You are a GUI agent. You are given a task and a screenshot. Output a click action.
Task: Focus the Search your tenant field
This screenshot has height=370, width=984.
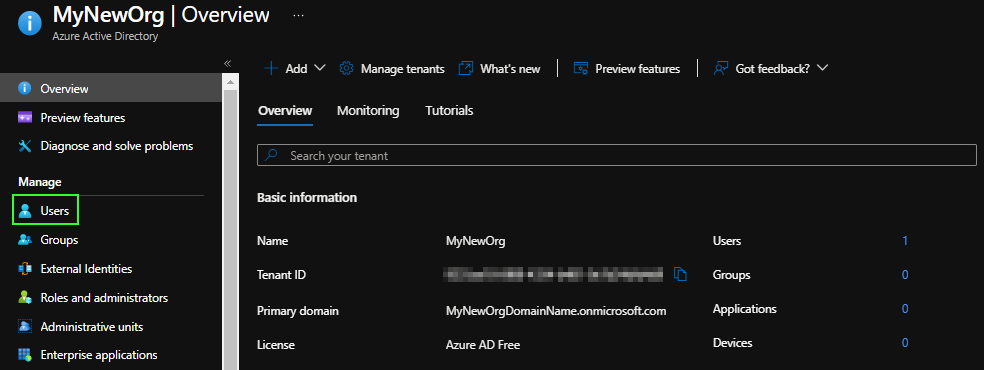pos(617,155)
